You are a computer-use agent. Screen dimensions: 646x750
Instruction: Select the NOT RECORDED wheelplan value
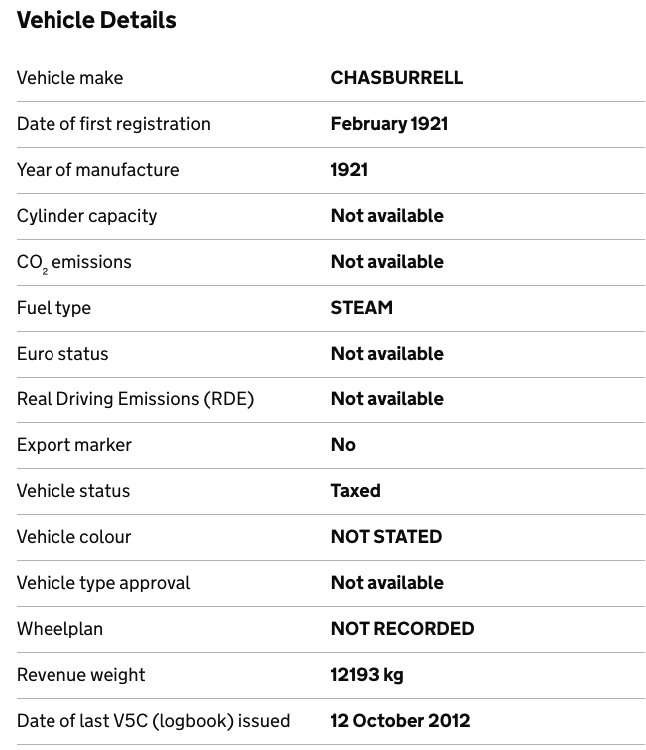click(402, 629)
